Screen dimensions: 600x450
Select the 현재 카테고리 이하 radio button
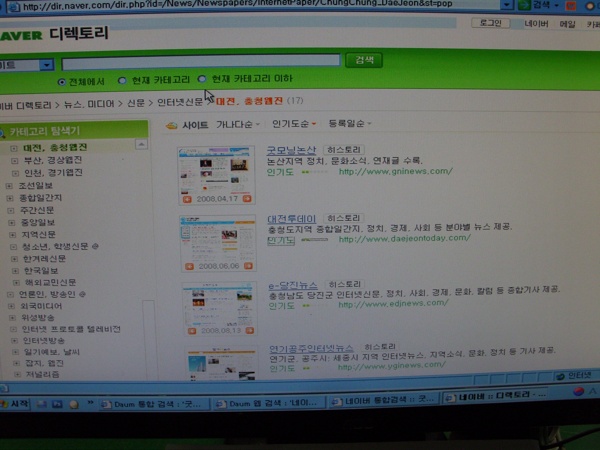[x=202, y=79]
